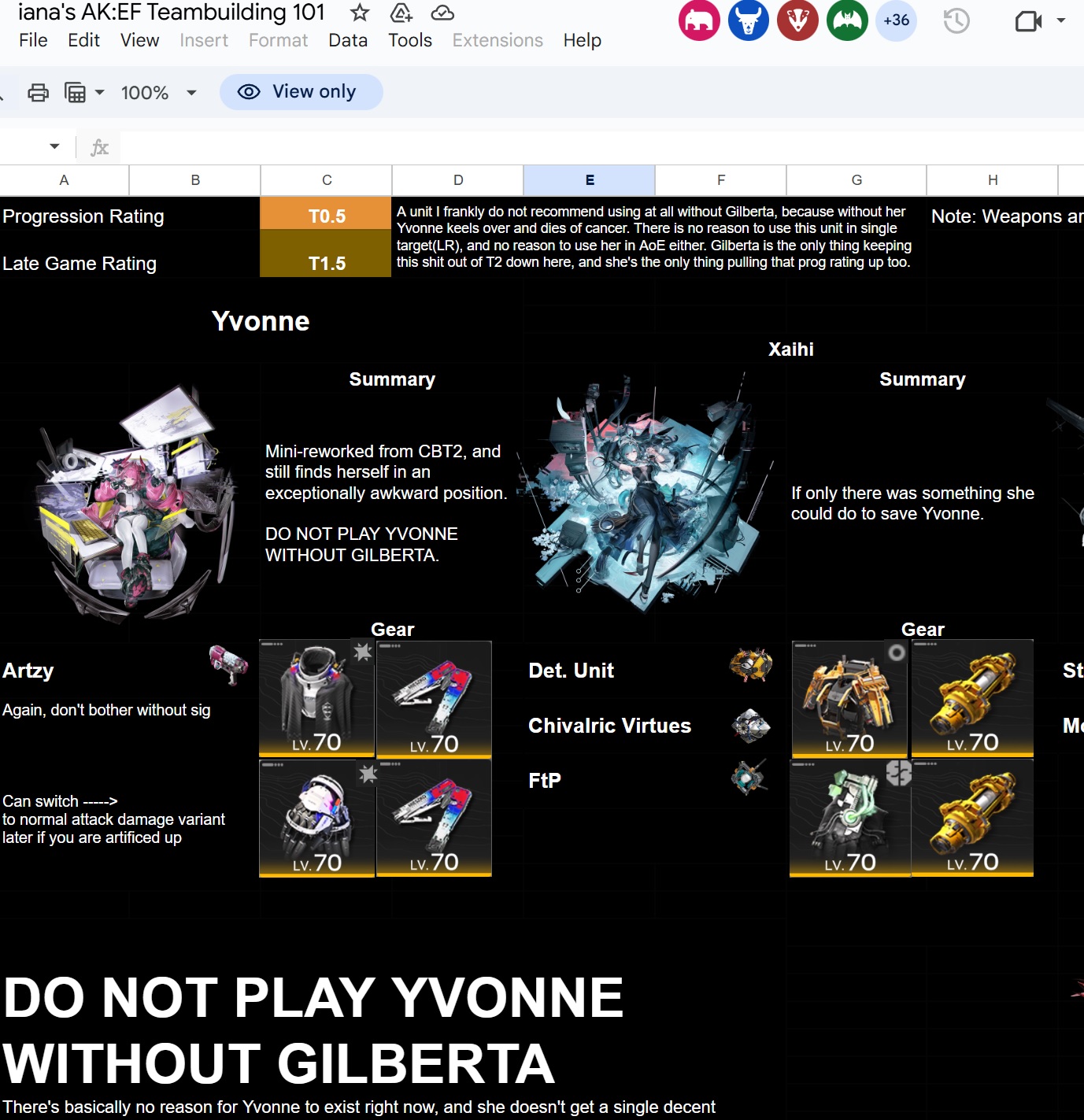Open the Insert menu

pos(204,40)
